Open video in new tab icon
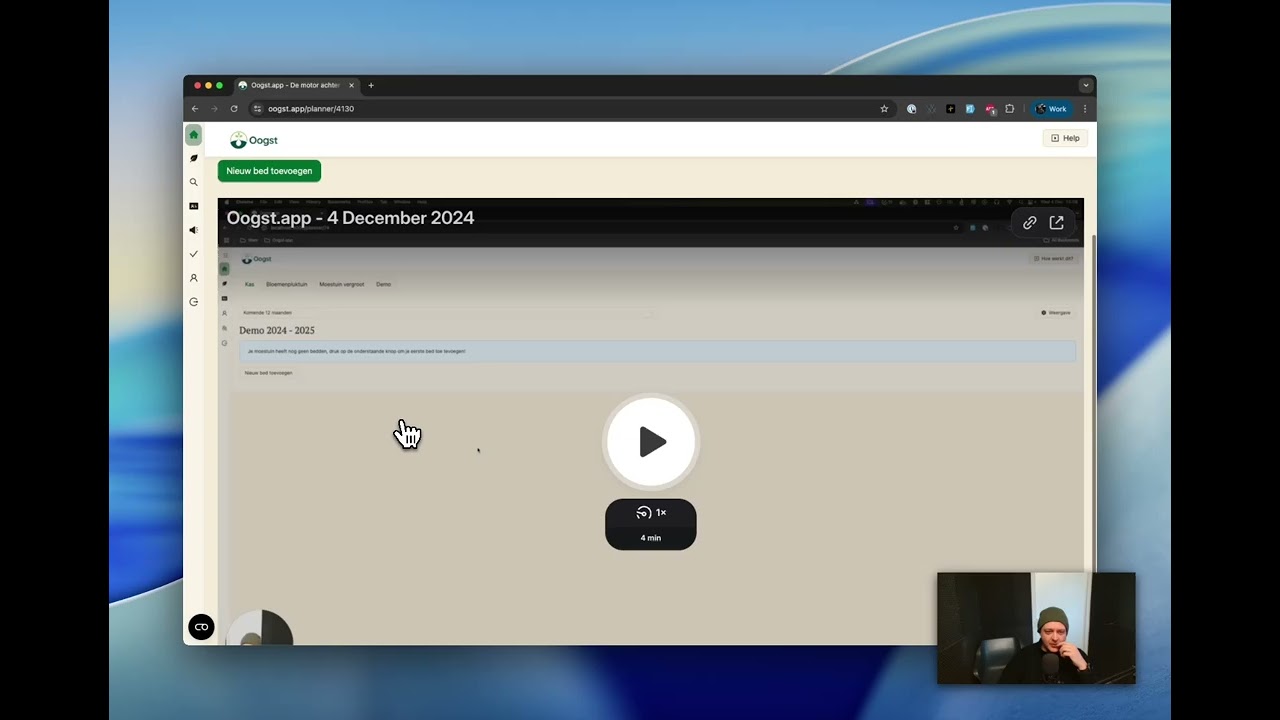 pos(1057,223)
